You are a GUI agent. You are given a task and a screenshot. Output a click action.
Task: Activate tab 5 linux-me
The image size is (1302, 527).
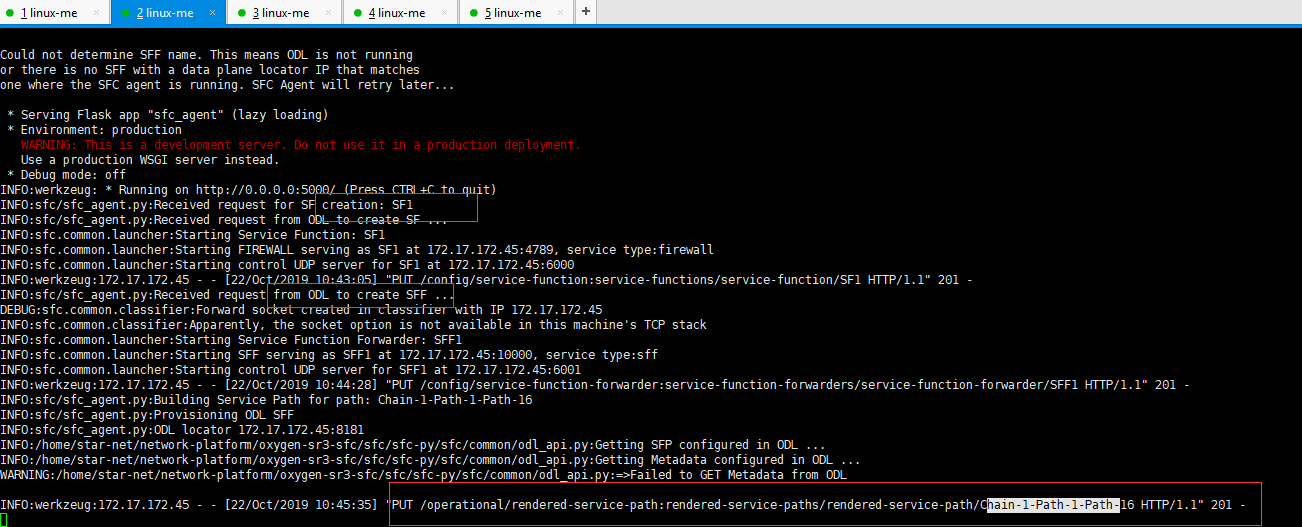pos(512,13)
